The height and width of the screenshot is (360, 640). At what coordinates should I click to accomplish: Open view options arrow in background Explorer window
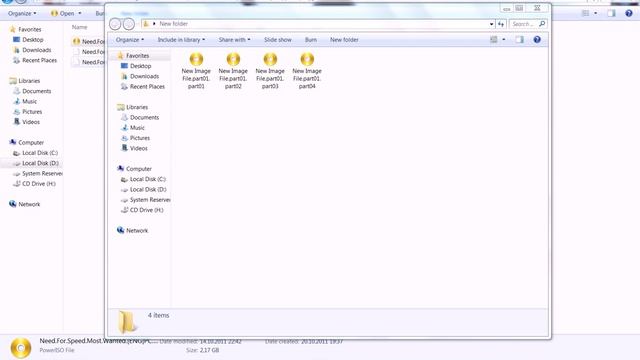tap(596, 13)
